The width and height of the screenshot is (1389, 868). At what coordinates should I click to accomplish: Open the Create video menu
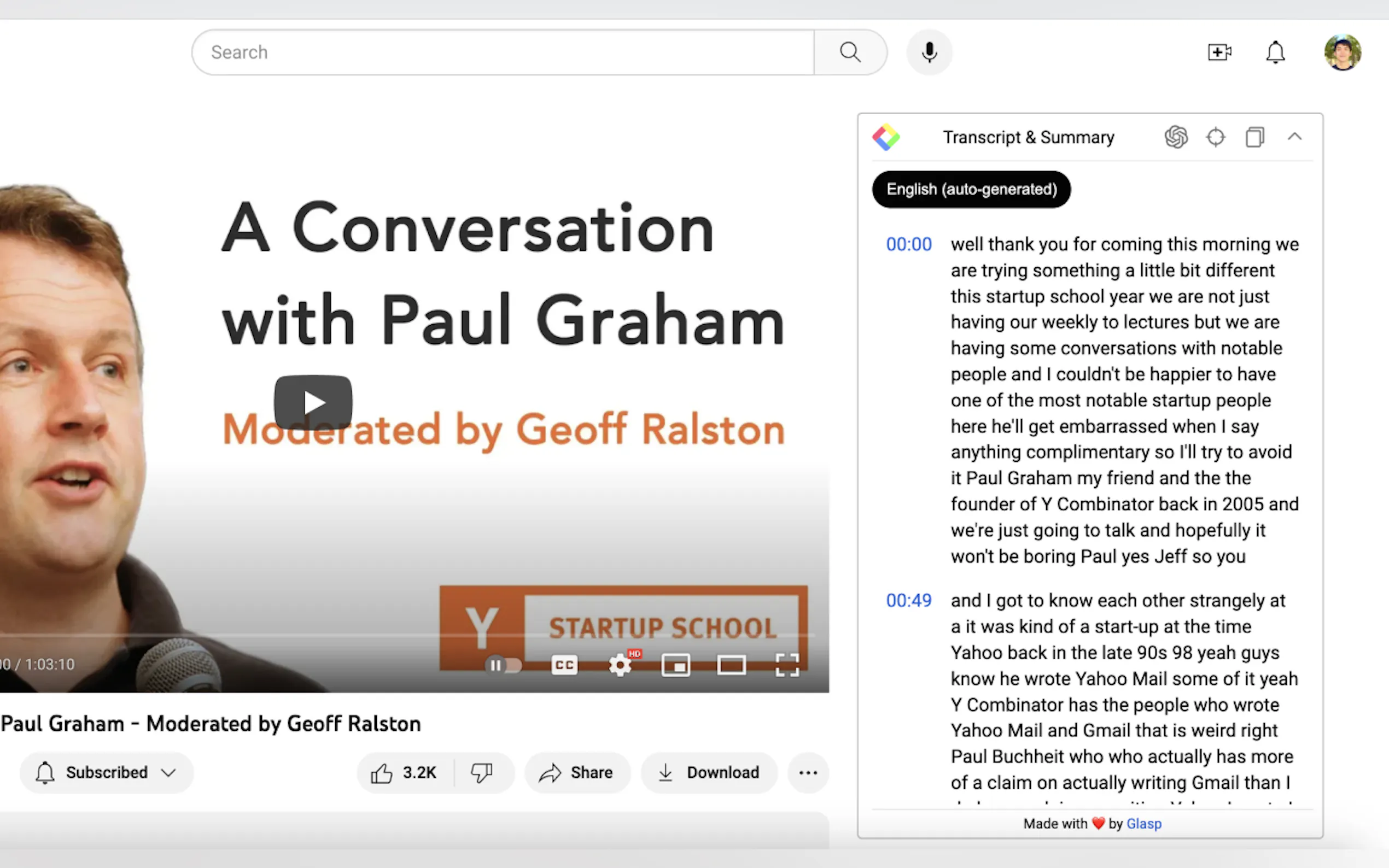coord(1219,52)
